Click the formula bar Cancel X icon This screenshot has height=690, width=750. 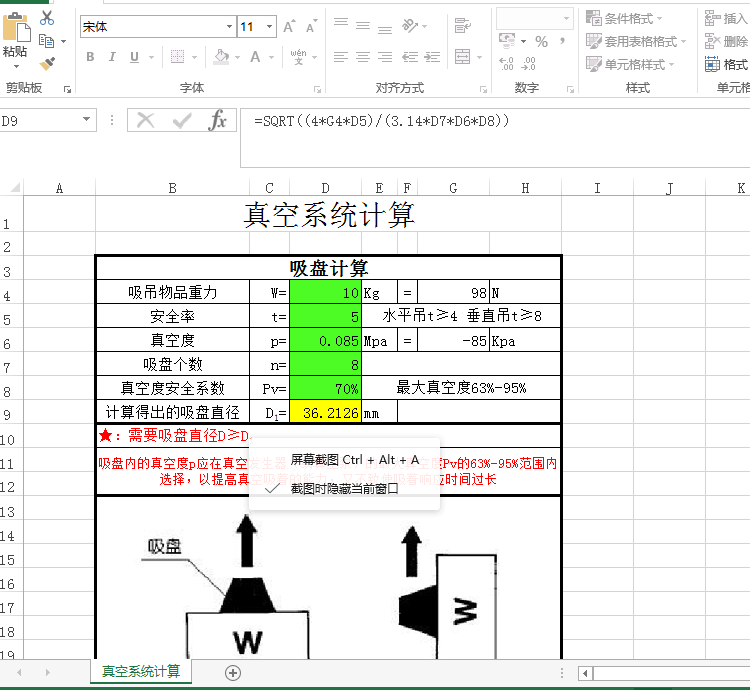[146, 121]
